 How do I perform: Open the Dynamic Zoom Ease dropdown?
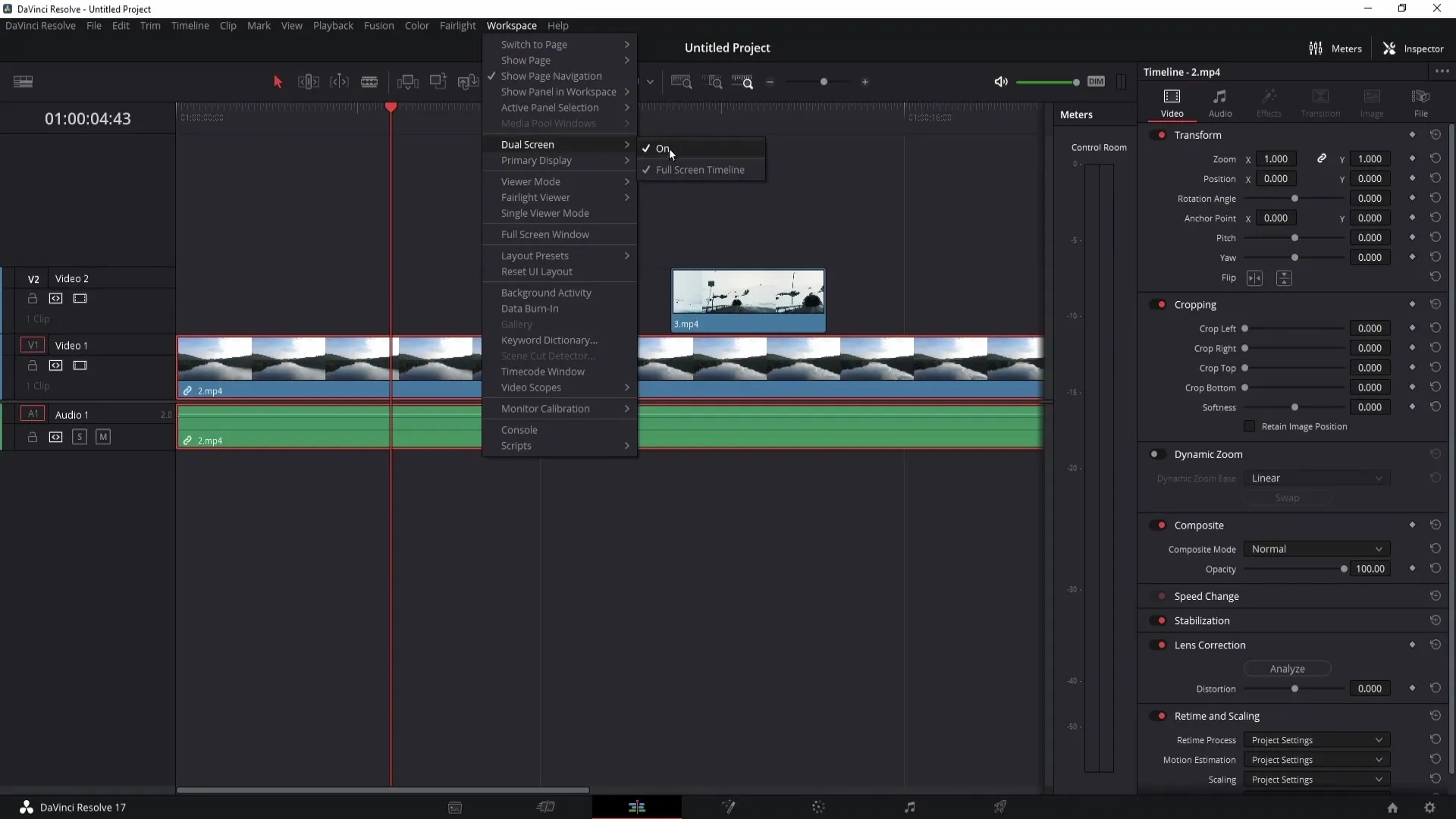(x=1316, y=479)
